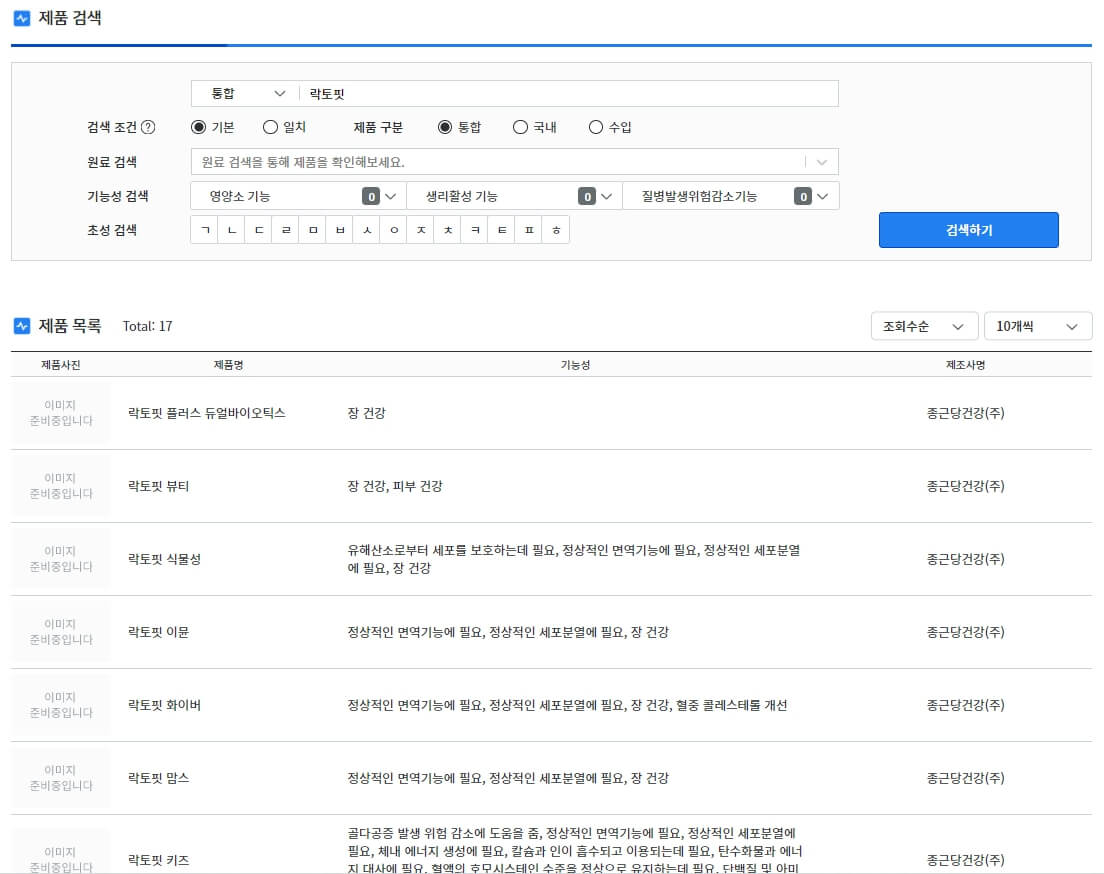This screenshot has height=874, width=1104.
Task: Open product 락토핏 식물성
Action: (164, 559)
